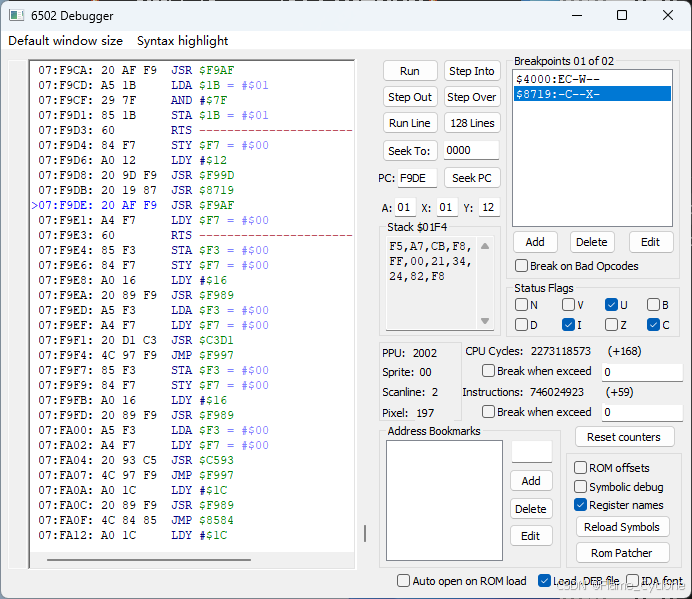
Task: Click the stack scroll down arrow
Action: 485,321
